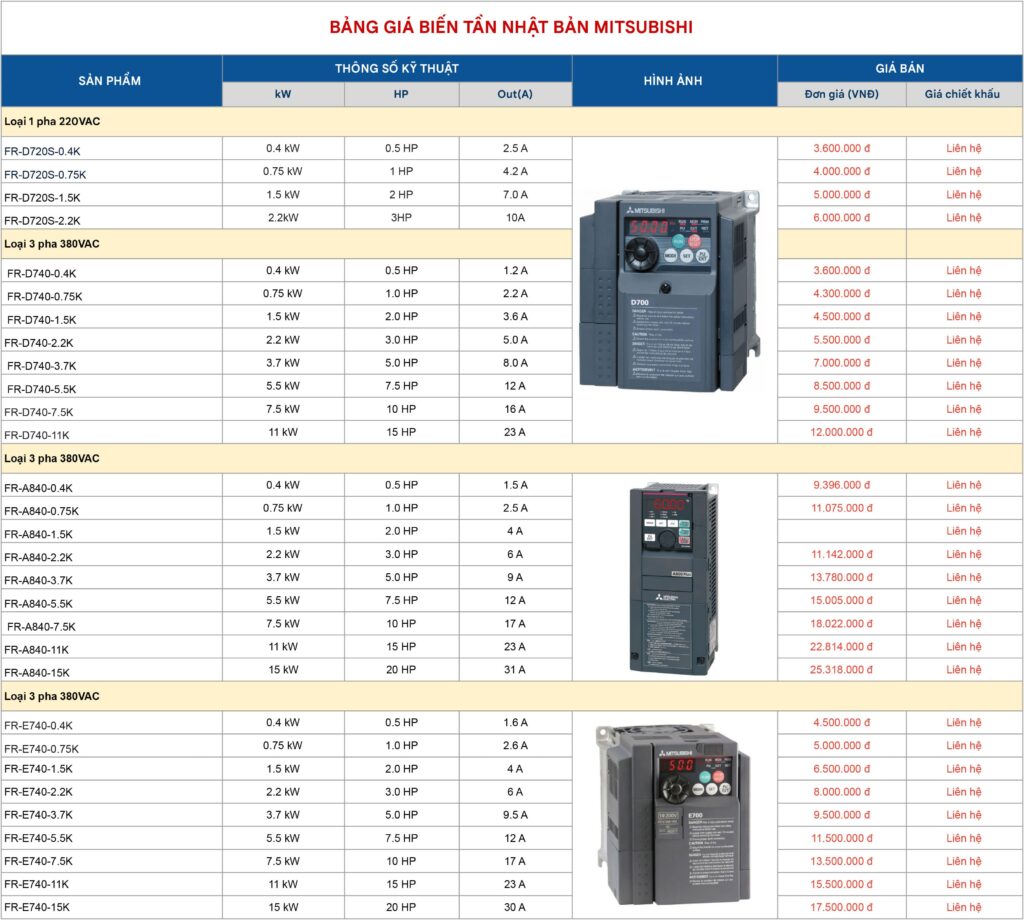The image size is (1024, 920).
Task: Select the 25.318.000 đ price cell
Action: pyautogui.click(x=841, y=670)
